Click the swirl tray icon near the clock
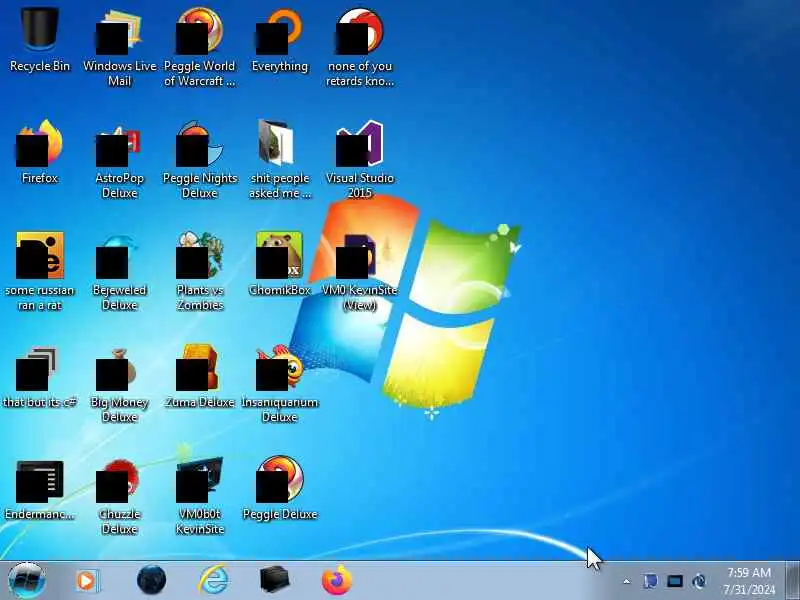 [699, 581]
